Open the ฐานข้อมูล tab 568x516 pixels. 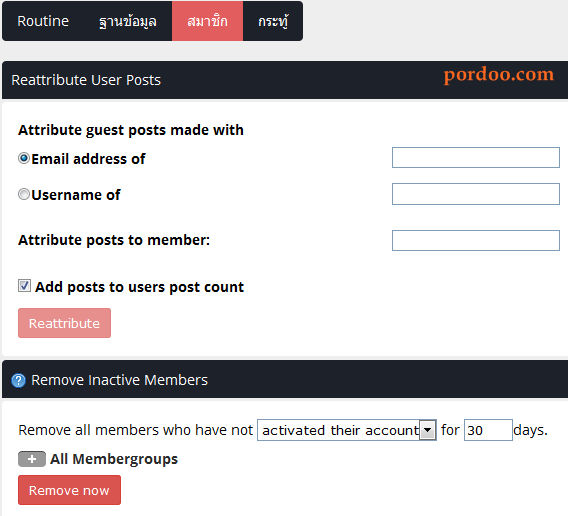(x=128, y=21)
